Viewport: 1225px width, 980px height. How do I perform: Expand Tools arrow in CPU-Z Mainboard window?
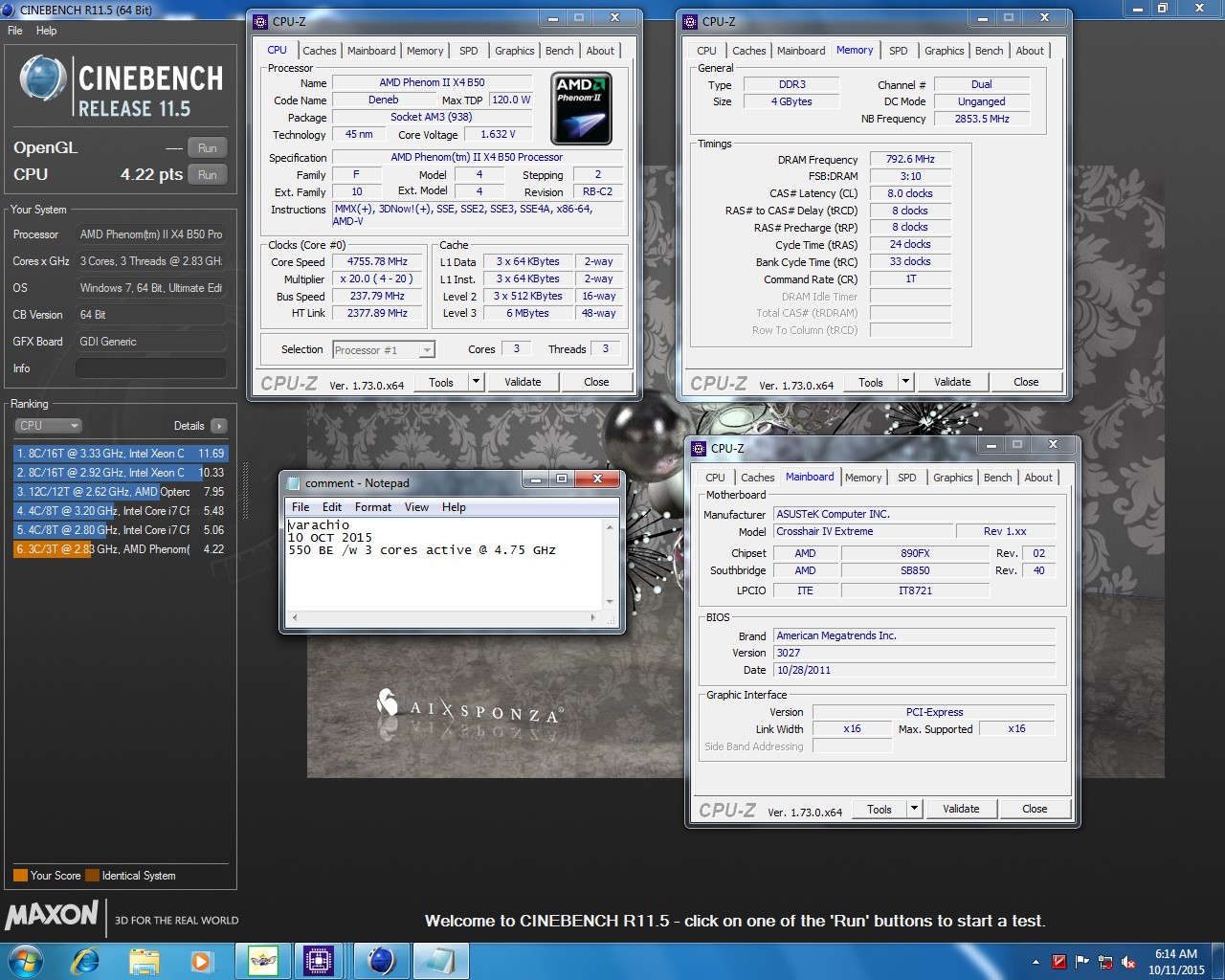[914, 809]
